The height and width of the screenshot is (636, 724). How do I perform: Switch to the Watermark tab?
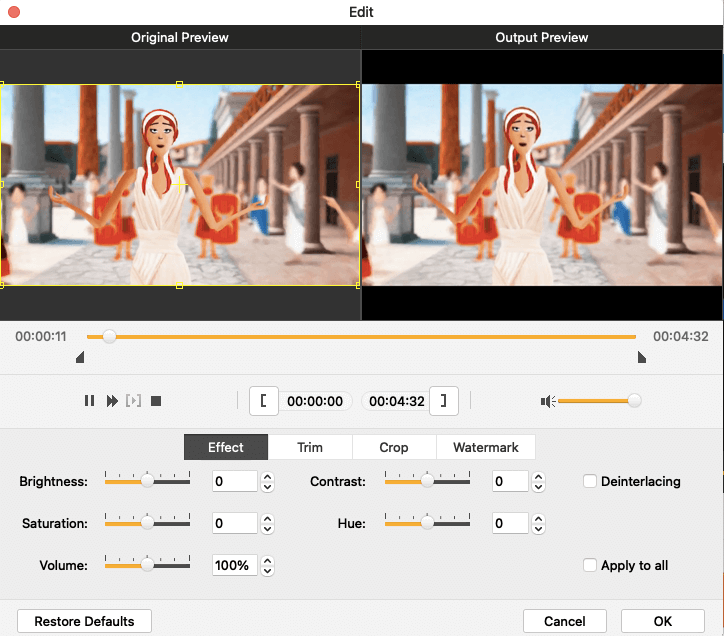tap(486, 447)
